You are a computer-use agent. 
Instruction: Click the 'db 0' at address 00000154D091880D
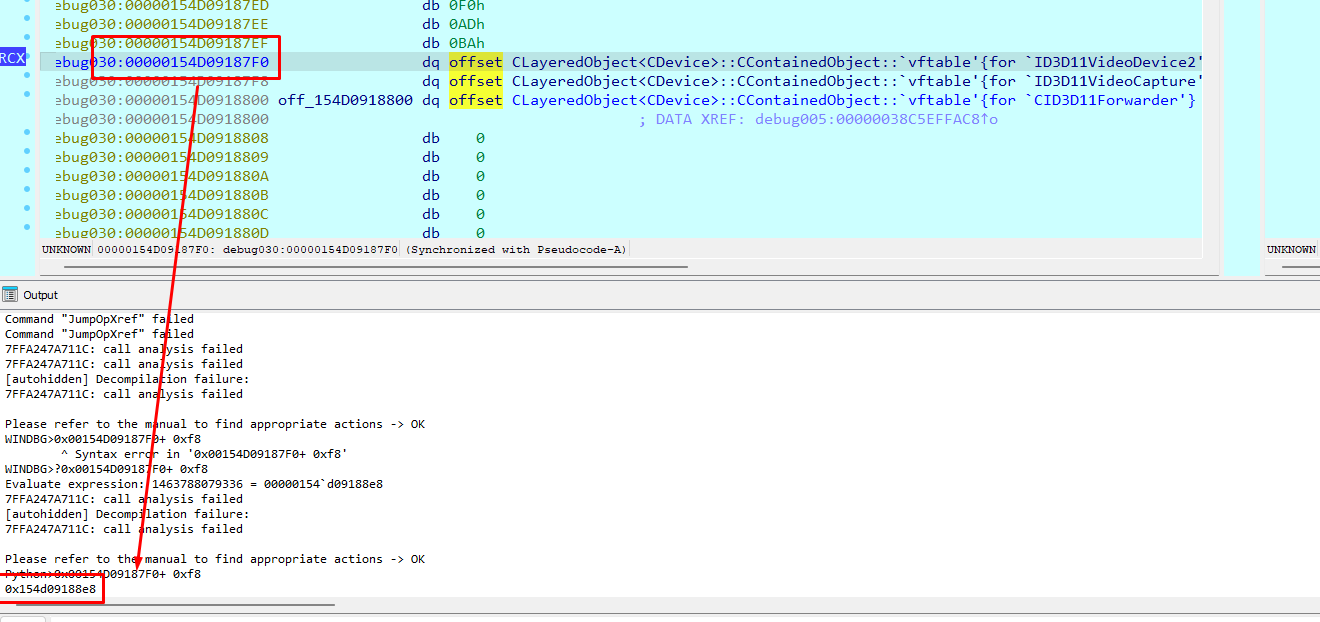[x=453, y=233]
